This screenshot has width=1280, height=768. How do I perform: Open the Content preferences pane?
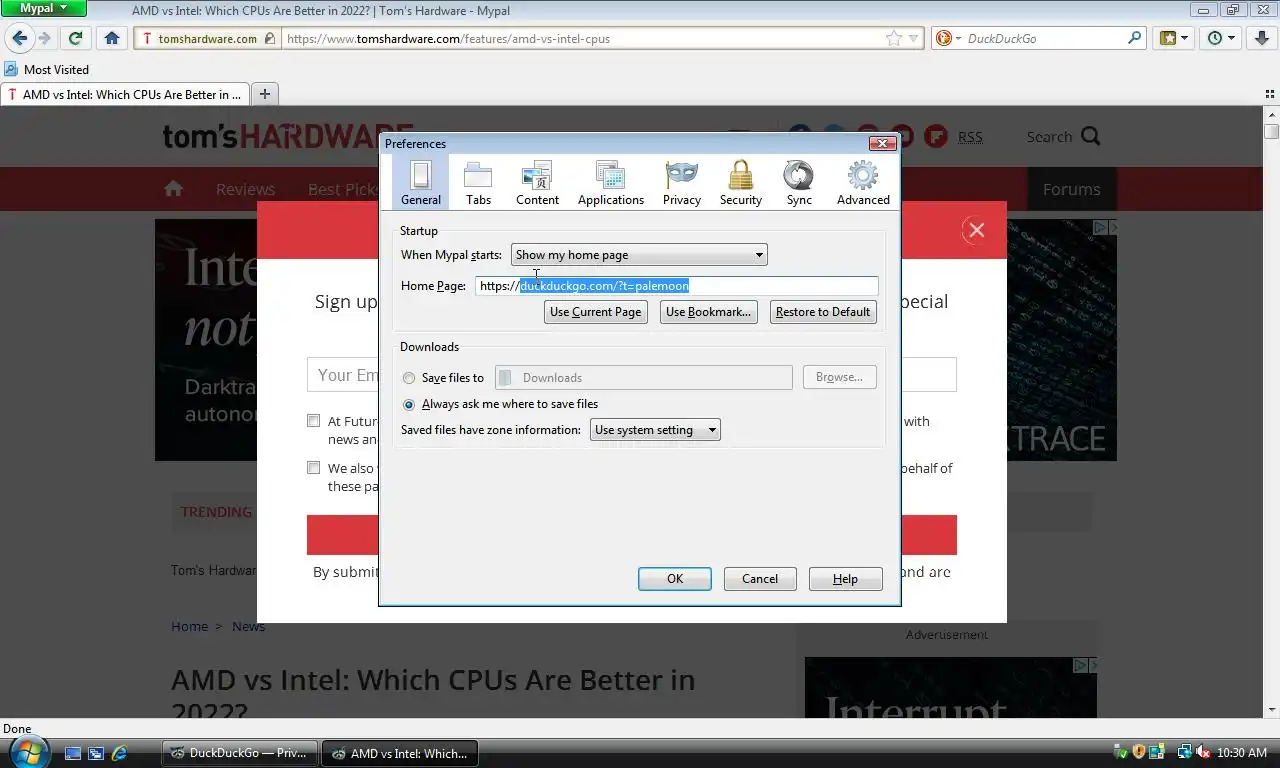tap(537, 183)
